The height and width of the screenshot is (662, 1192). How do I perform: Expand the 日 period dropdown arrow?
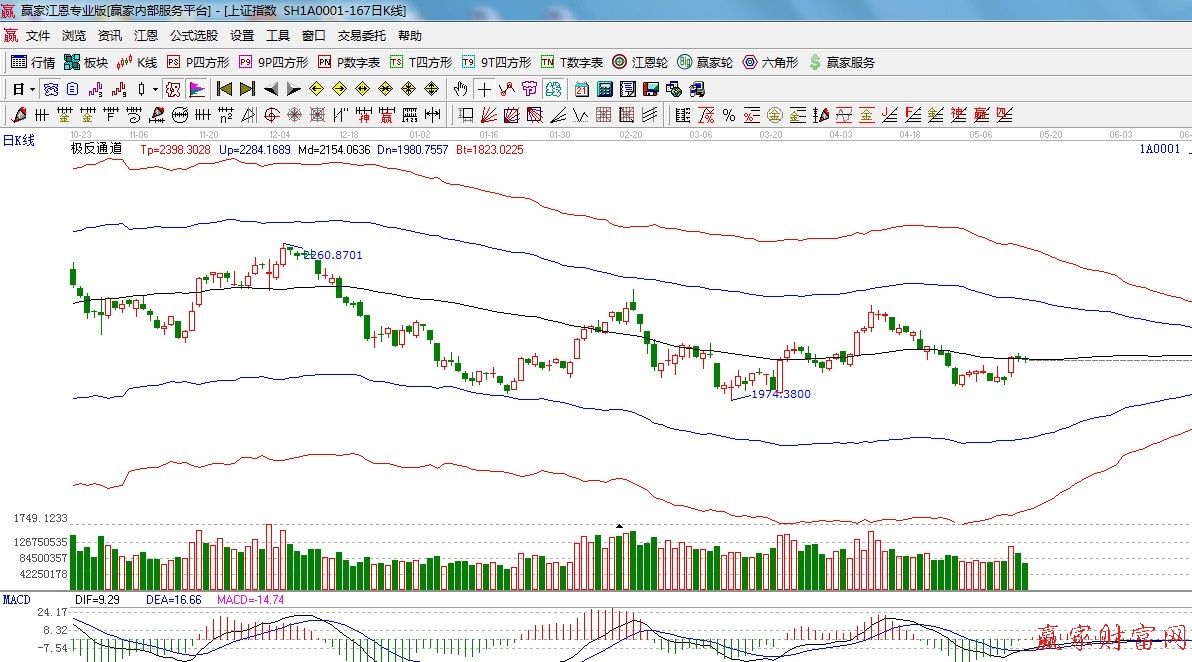coord(32,89)
